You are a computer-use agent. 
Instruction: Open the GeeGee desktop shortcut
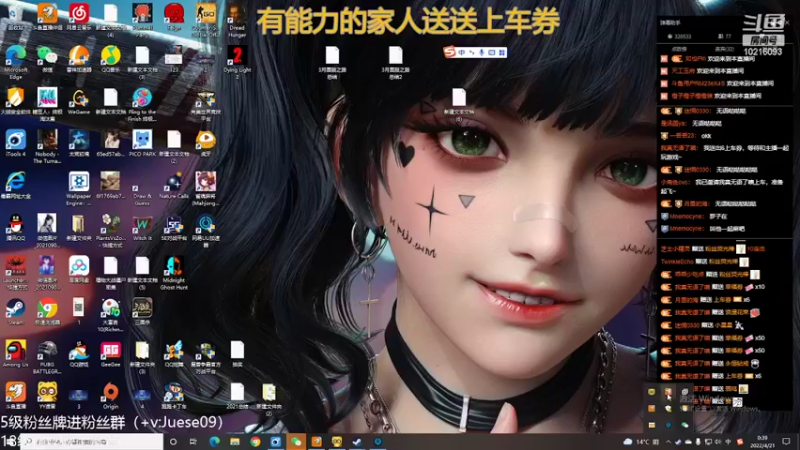(x=110, y=353)
